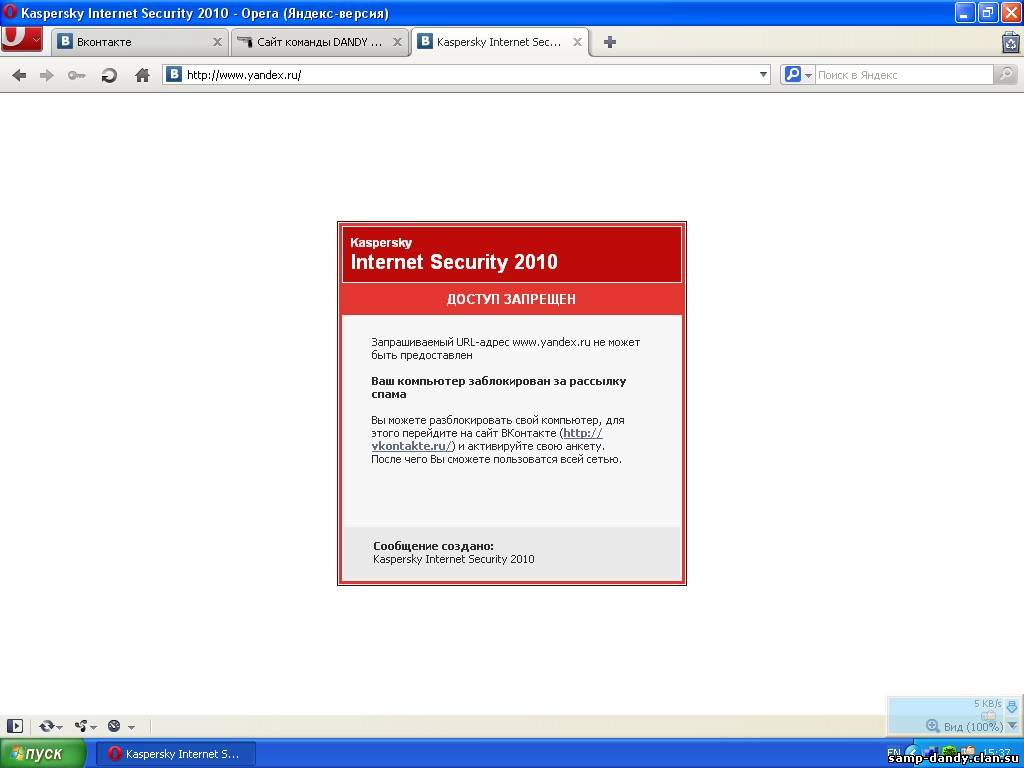Click the Opera Unite icon
Image resolution: width=1024 pixels, height=768 pixels.
point(81,726)
